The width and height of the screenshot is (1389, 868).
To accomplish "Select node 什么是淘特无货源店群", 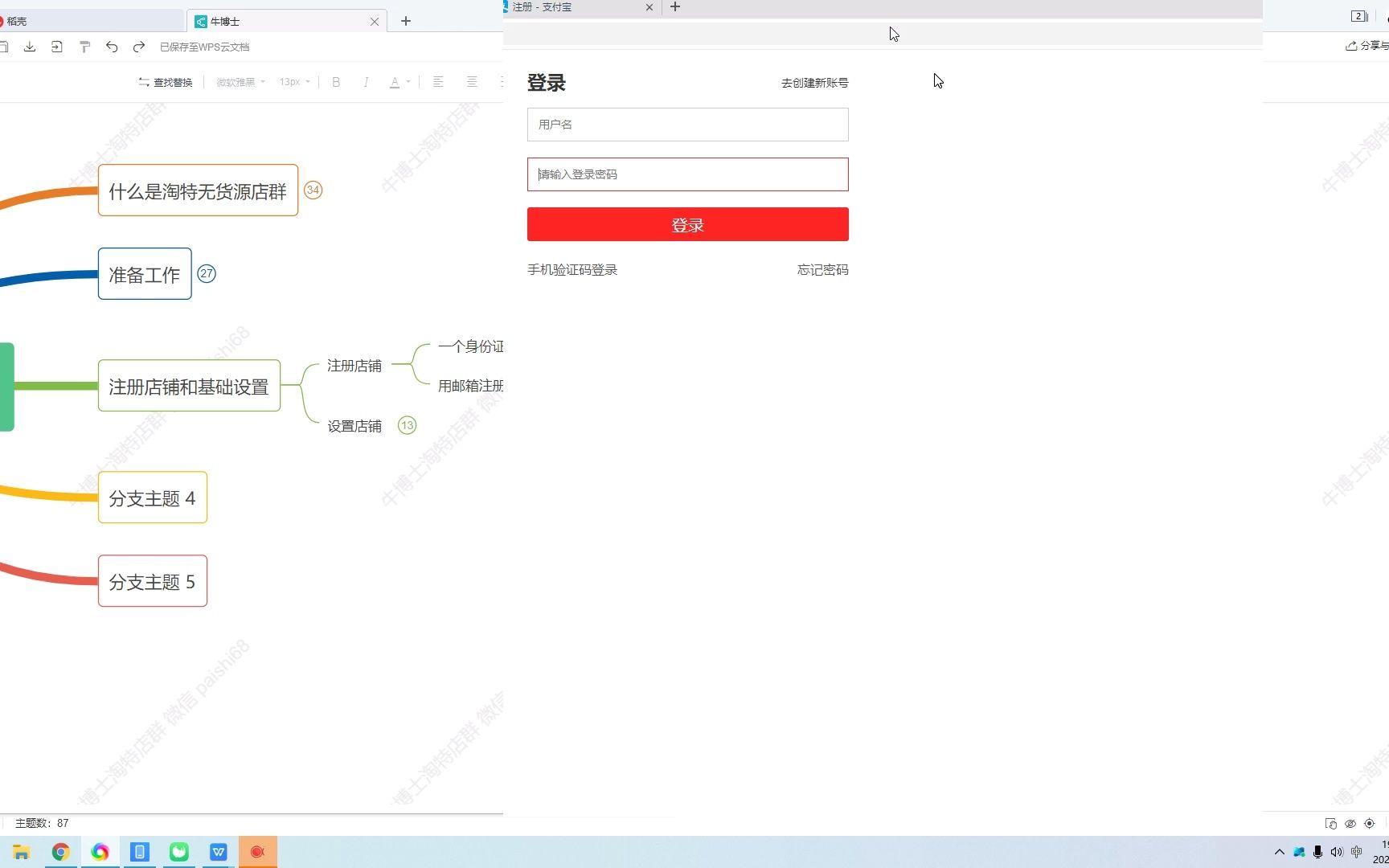I will pos(198,190).
